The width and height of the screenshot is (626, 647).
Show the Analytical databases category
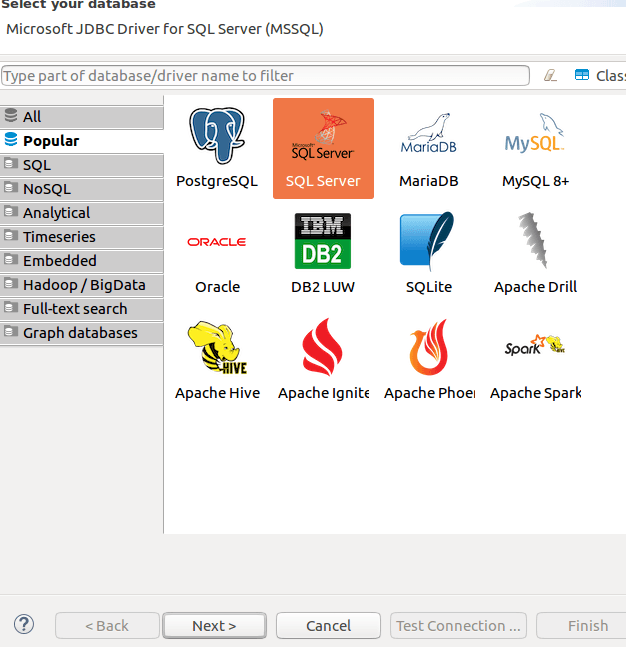coord(82,213)
